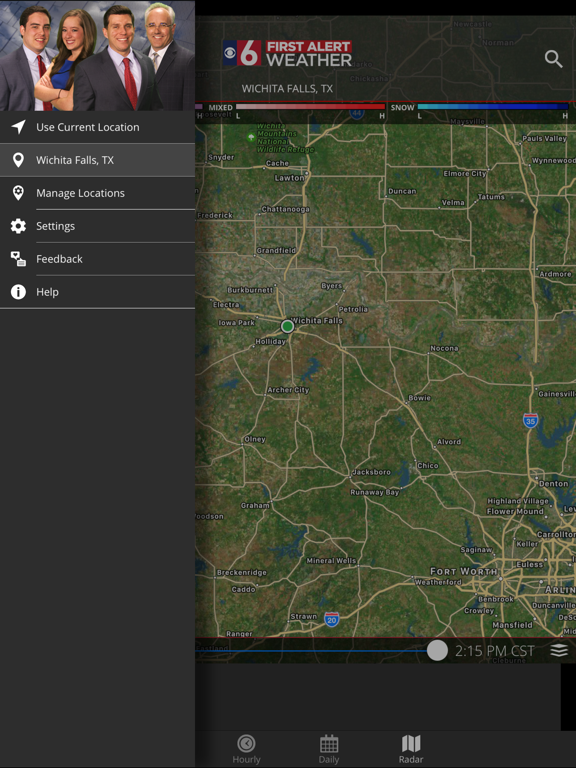Open the map layers stack icon
This screenshot has height=768, width=576.
click(559, 650)
